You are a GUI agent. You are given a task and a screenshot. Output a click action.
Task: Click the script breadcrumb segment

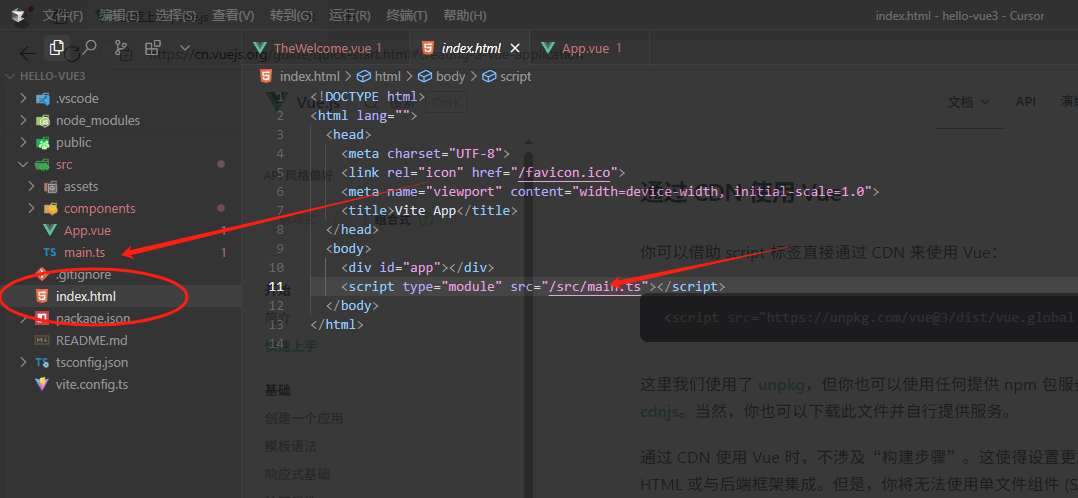516,76
